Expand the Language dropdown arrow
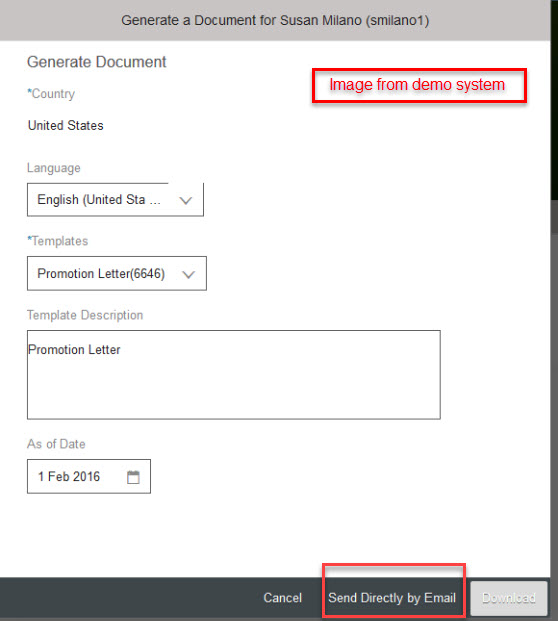Viewport: 558px width, 621px height. 185,200
